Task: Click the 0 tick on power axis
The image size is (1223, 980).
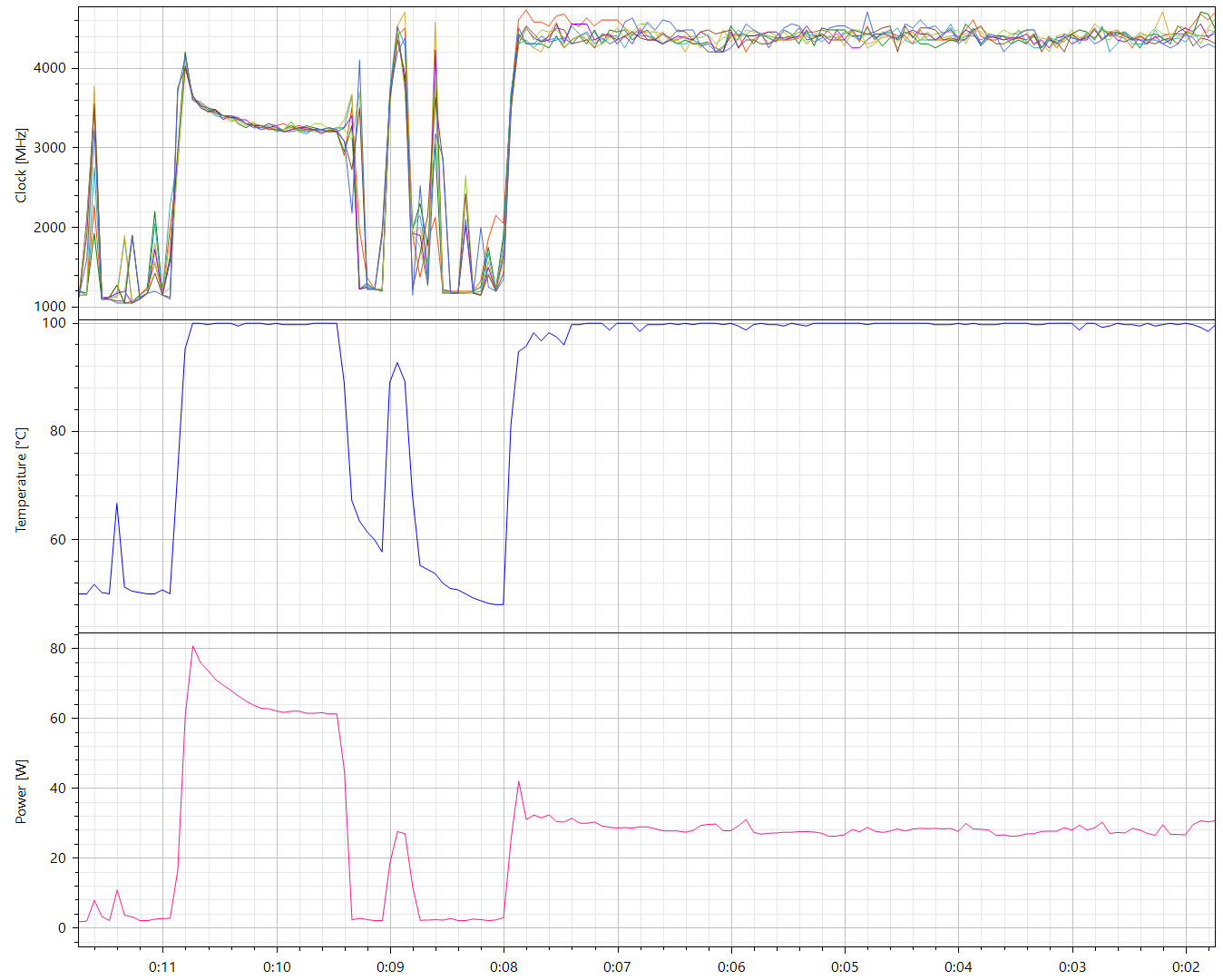Action: pos(63,927)
